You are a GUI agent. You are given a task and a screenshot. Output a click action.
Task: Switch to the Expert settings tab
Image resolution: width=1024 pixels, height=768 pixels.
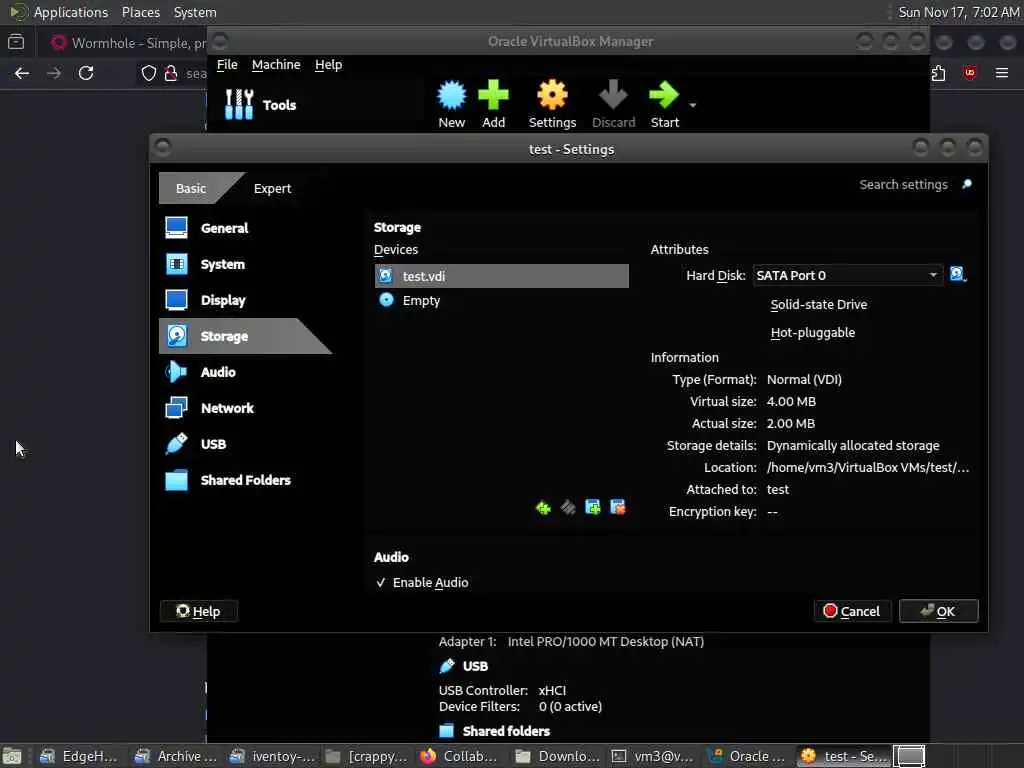(x=272, y=188)
